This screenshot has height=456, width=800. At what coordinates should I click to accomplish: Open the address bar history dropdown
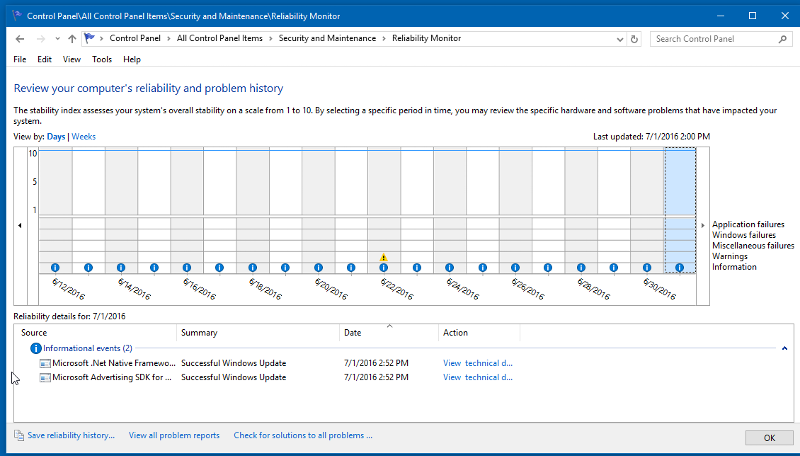tap(619, 39)
